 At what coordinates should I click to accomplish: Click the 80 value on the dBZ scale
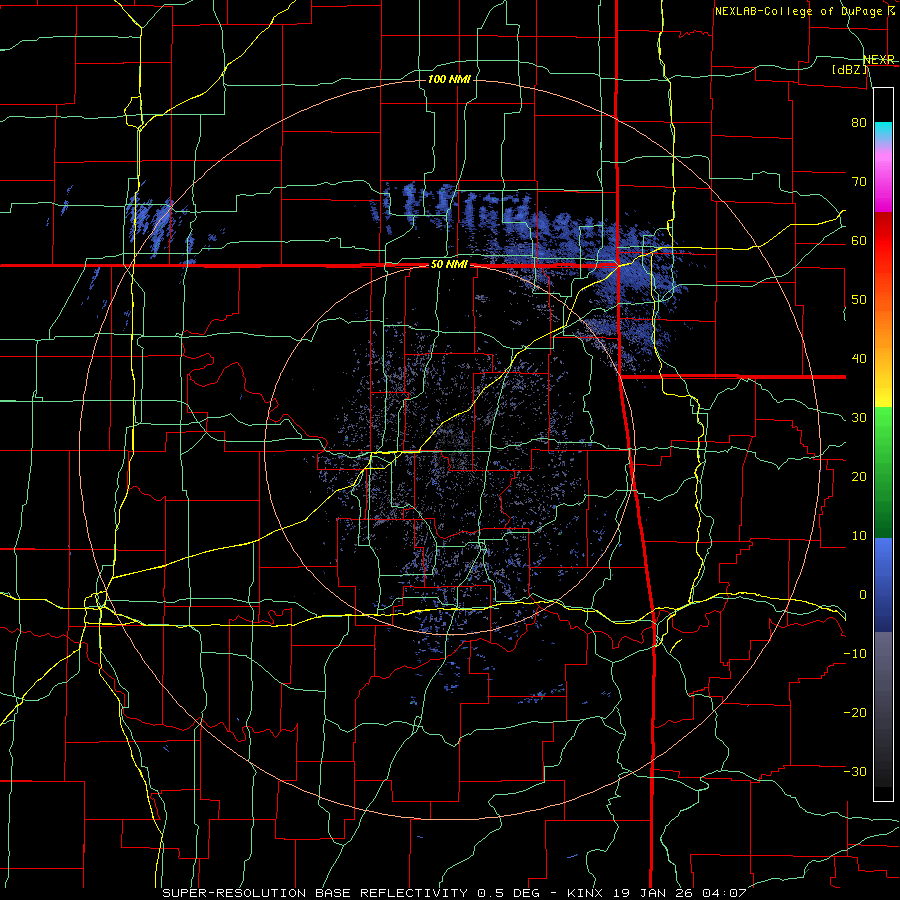coord(859,123)
